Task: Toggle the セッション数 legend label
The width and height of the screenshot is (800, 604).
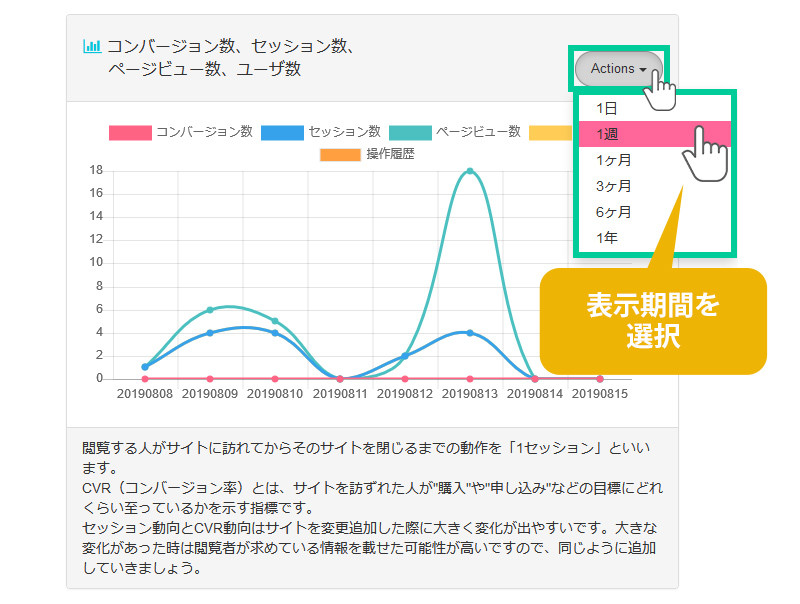Action: [x=344, y=132]
